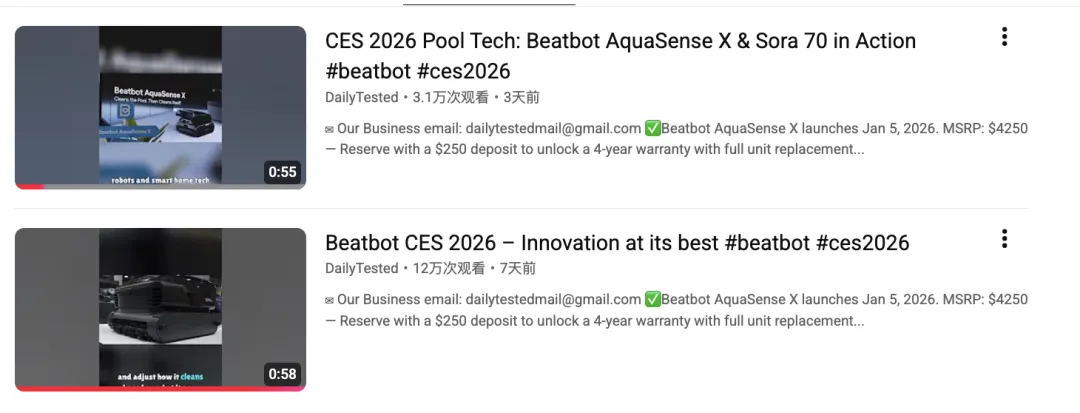This screenshot has width=1080, height=413.
Task: Click the description snippet of the Innovation video
Action: 676,310
